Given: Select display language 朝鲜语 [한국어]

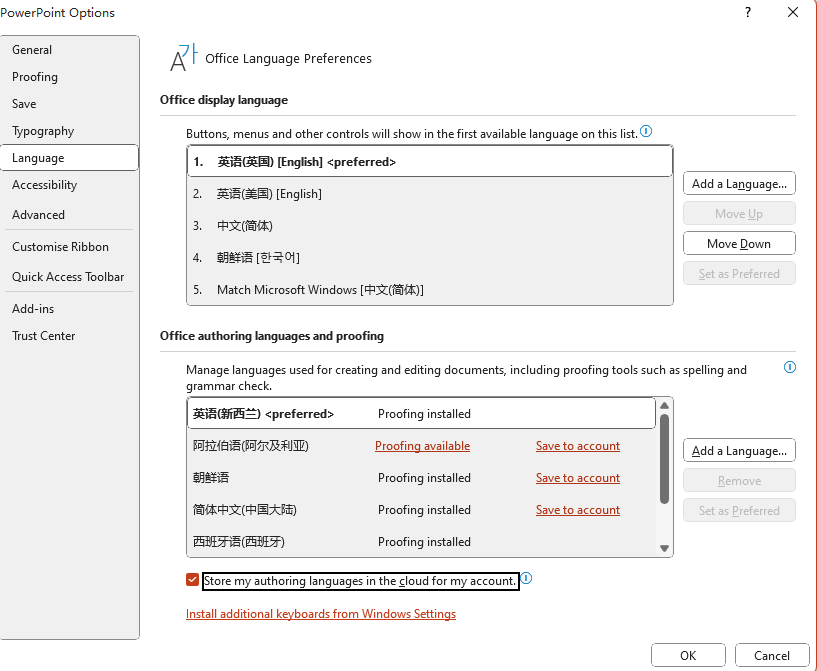Looking at the screenshot, I should 430,257.
